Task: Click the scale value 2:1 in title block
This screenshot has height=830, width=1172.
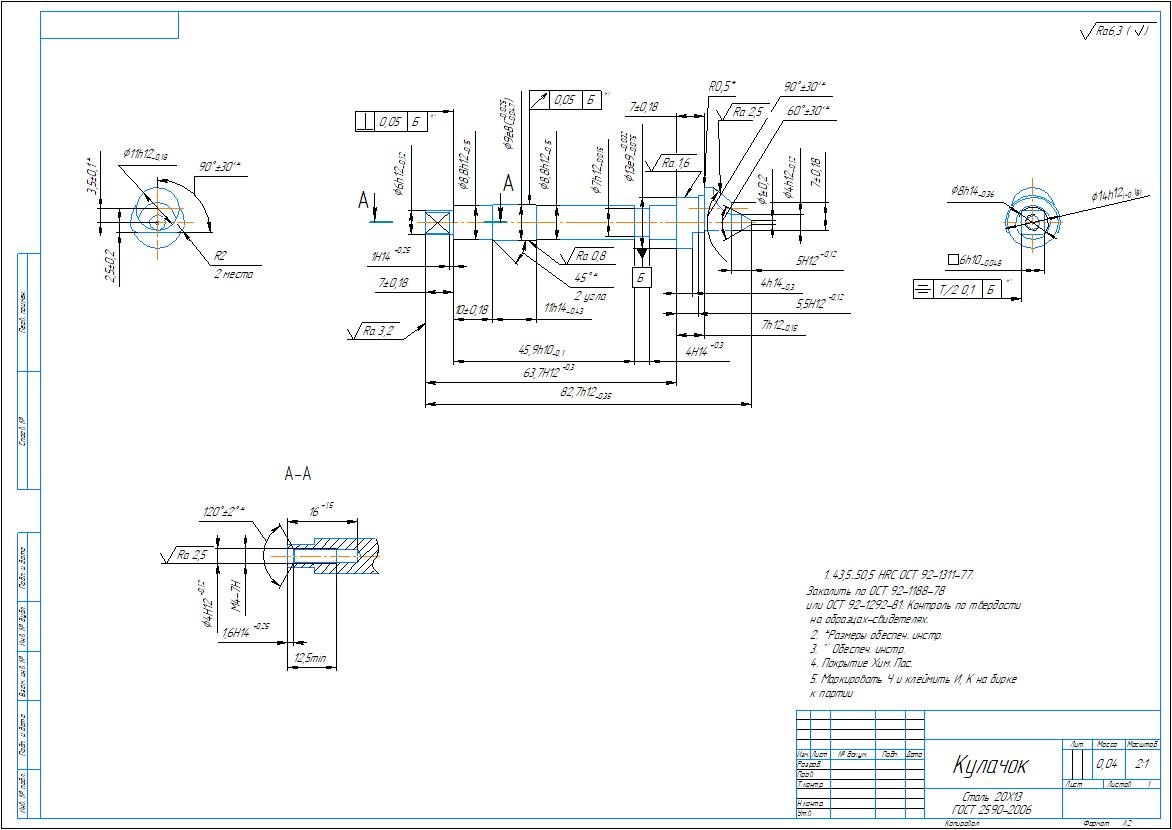Action: 1141,763
